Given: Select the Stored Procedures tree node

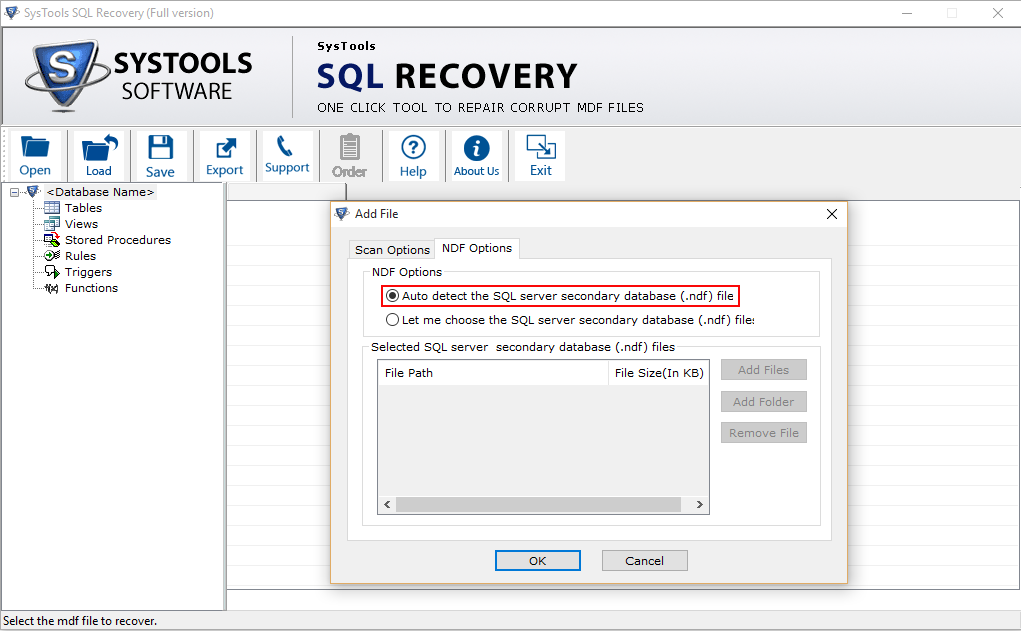Looking at the screenshot, I should (118, 240).
